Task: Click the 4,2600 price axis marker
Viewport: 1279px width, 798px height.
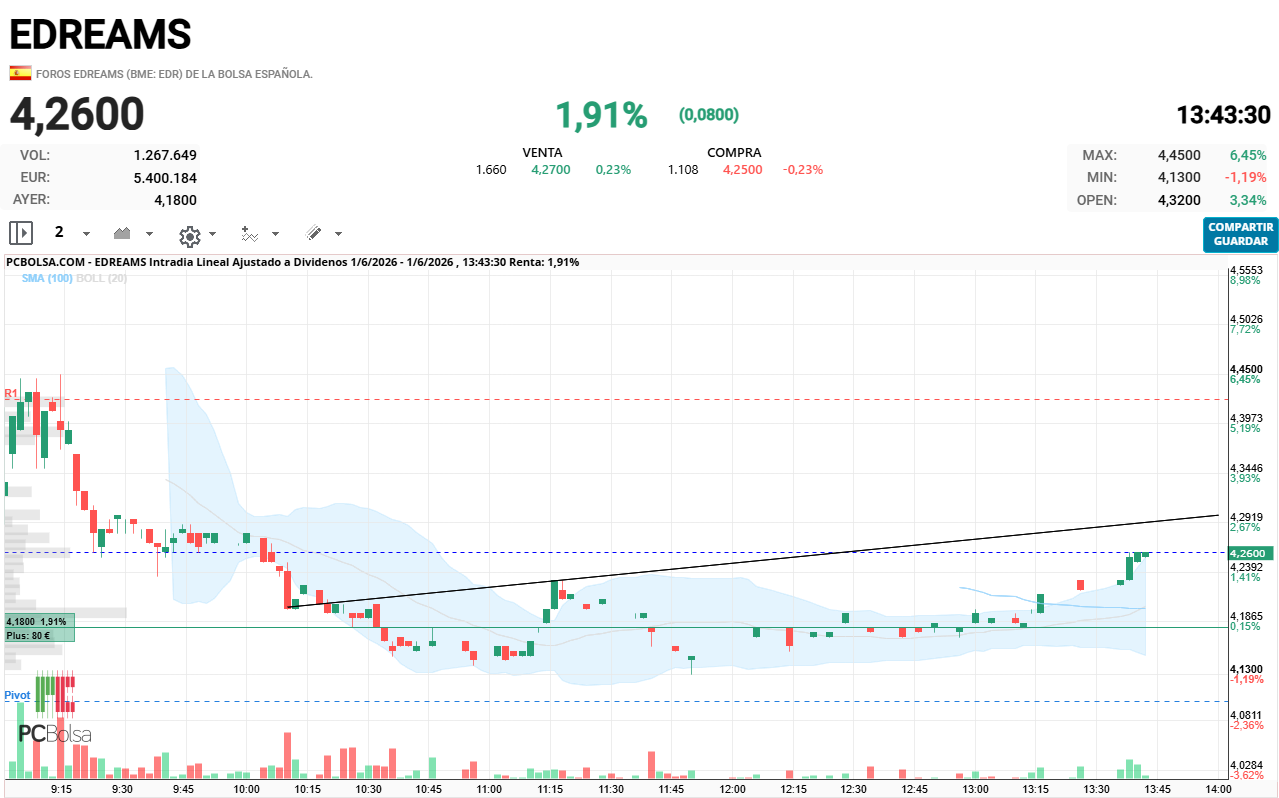Action: (1249, 553)
